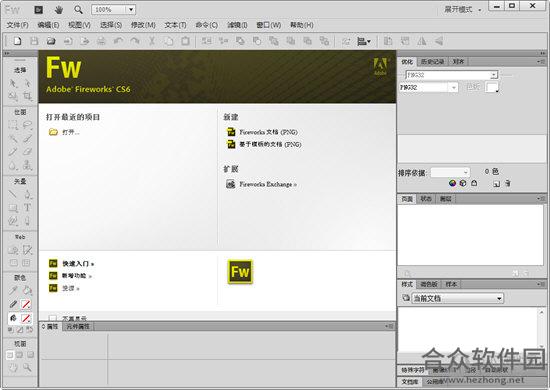This screenshot has width=550, height=390.
Task: Open the saved settings PNG32 combo box
Action: [x=452, y=75]
